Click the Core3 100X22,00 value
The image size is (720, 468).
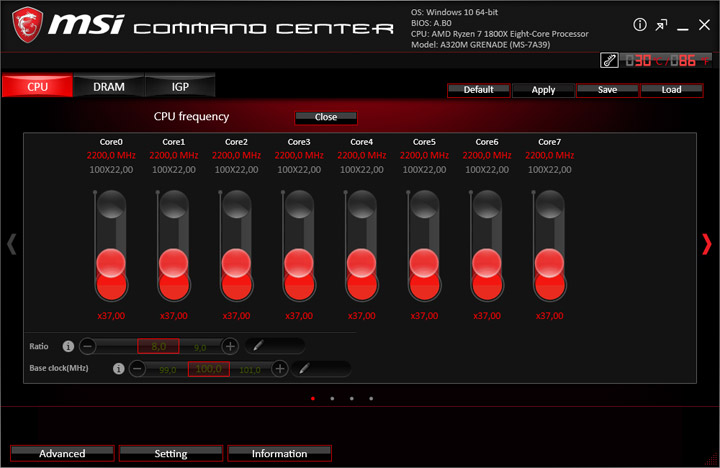click(299, 169)
